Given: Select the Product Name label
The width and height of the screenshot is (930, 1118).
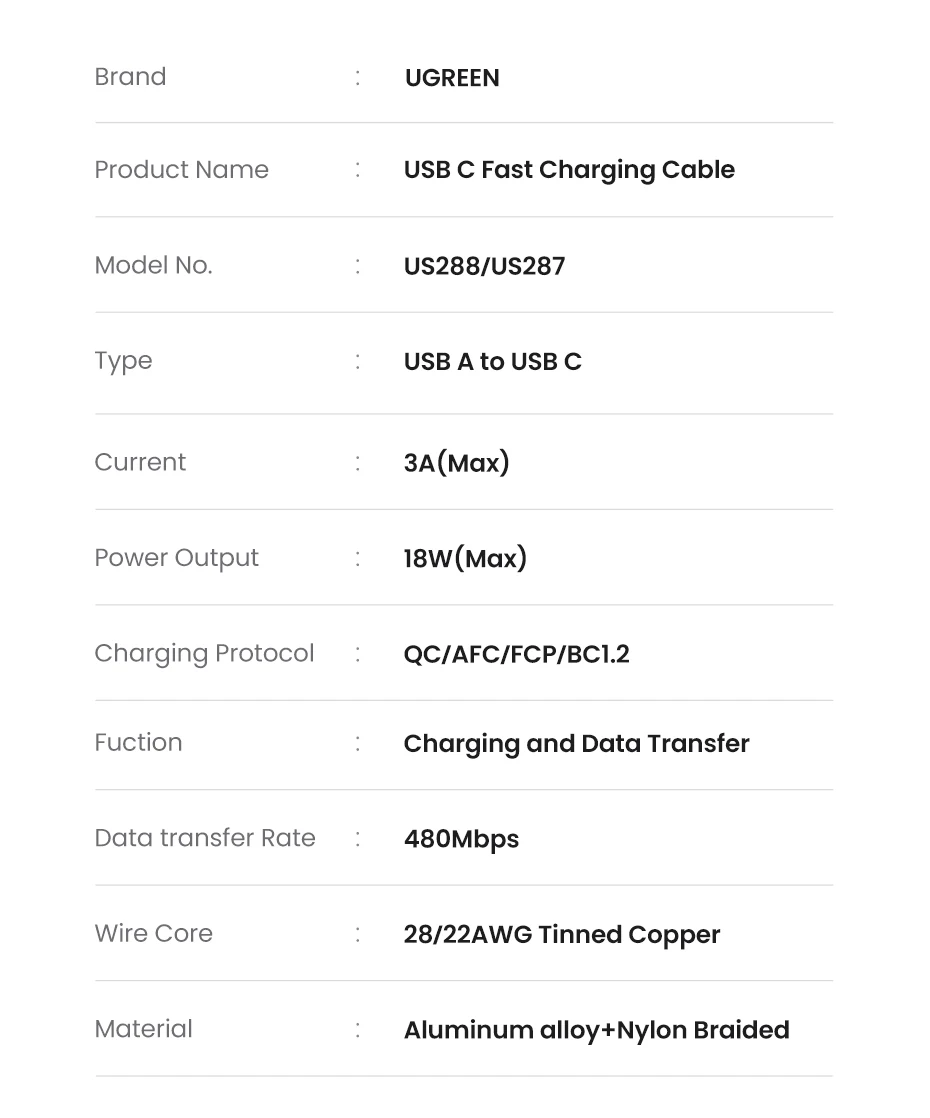Looking at the screenshot, I should click(x=181, y=170).
